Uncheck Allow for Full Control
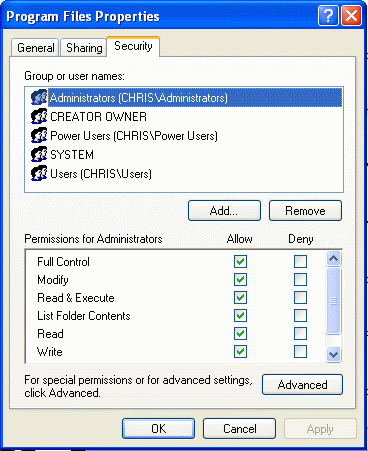Screen dimensions: 368x451 [240, 262]
